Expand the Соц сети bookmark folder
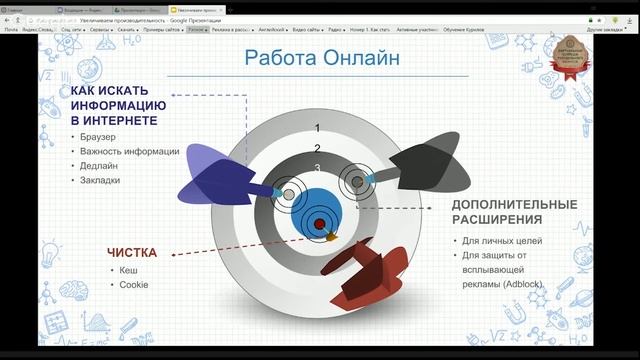 point(73,30)
